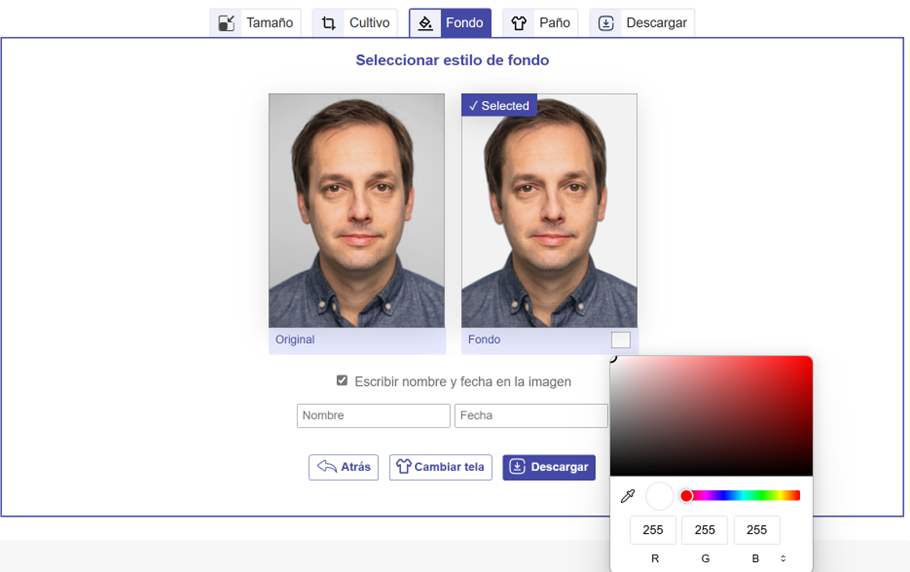Select the Fondo tab

(450, 23)
